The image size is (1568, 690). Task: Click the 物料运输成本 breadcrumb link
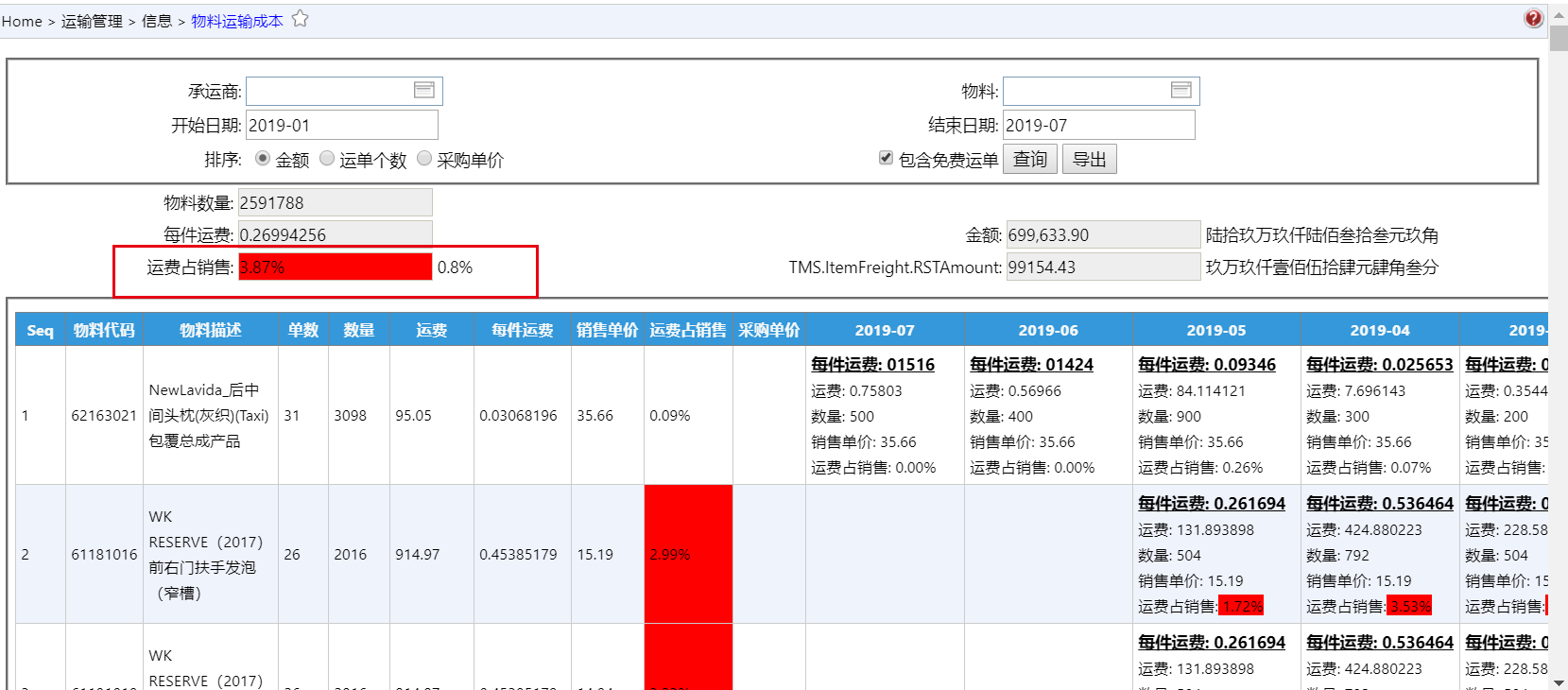click(237, 21)
